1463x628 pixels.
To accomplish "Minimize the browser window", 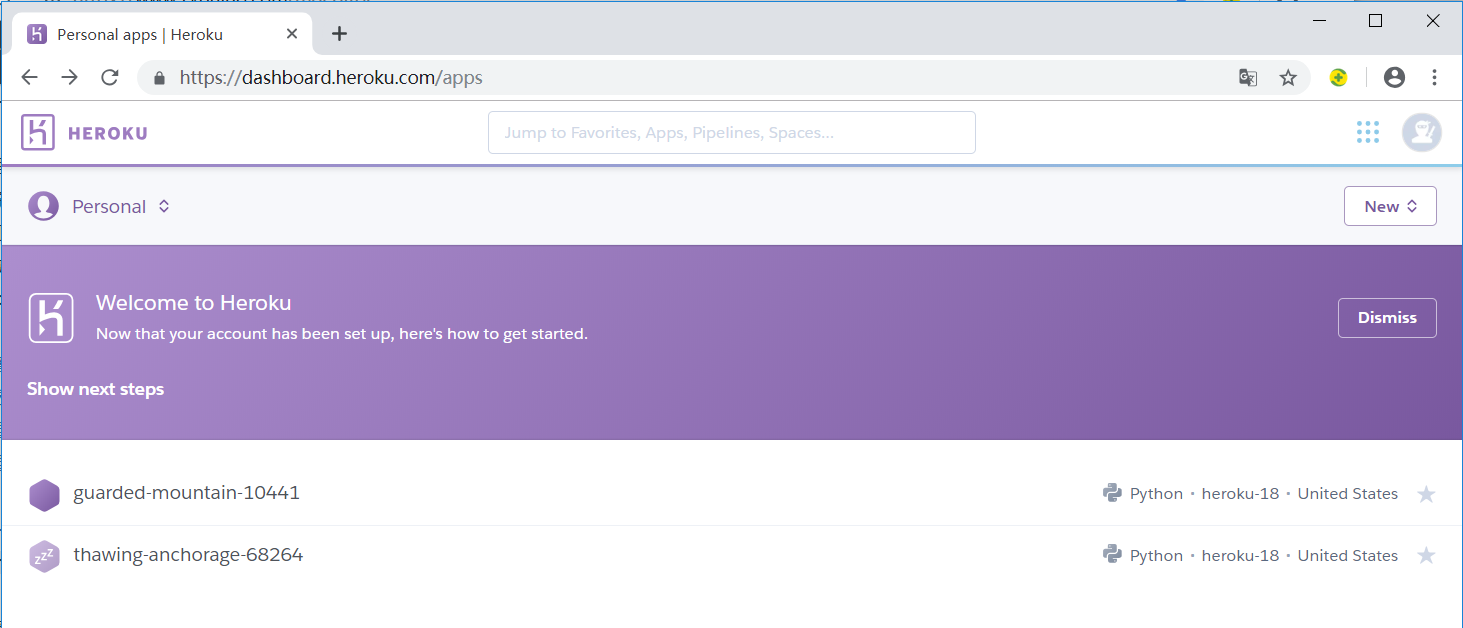I will tap(1320, 21).
